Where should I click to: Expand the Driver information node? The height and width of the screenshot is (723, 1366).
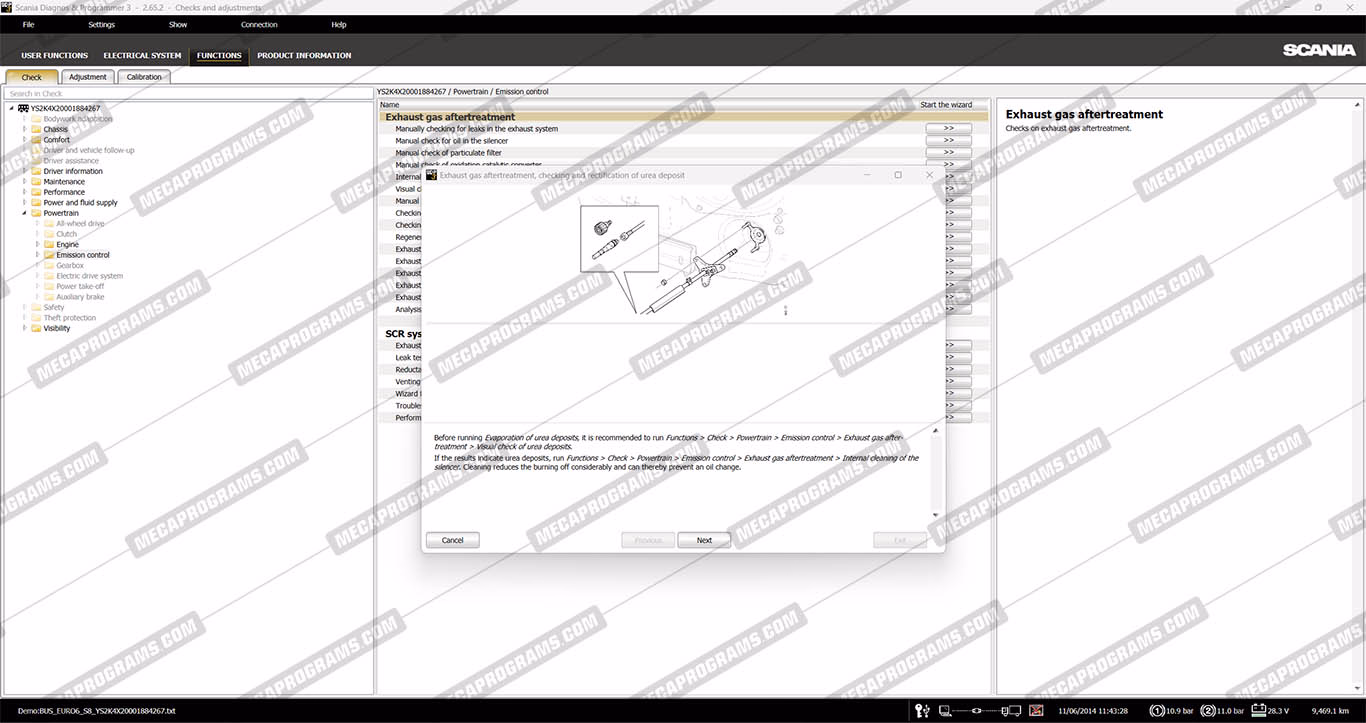(x=25, y=171)
